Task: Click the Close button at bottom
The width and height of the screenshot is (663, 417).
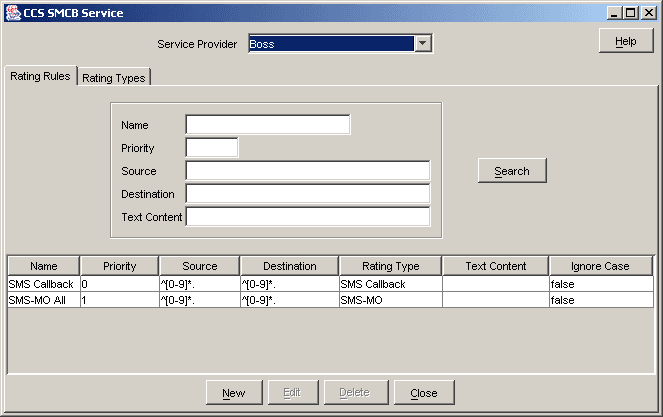Action: tap(424, 393)
